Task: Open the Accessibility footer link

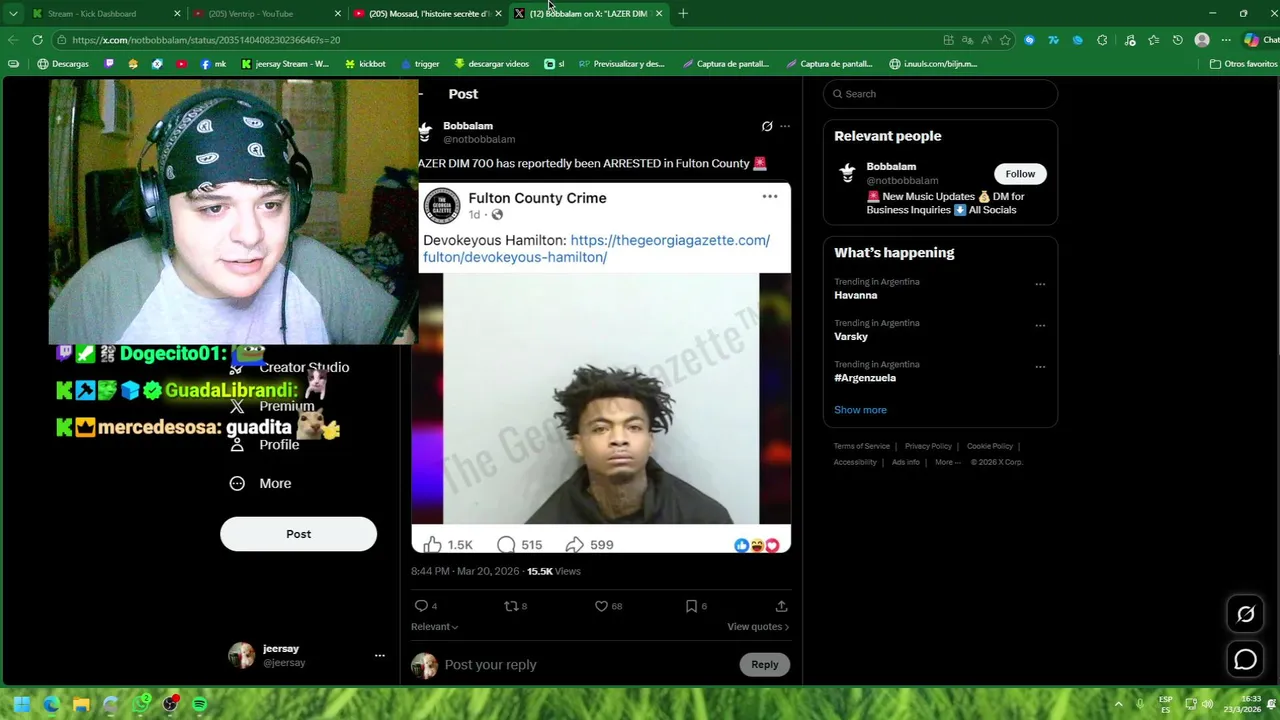Action: [x=855, y=462]
